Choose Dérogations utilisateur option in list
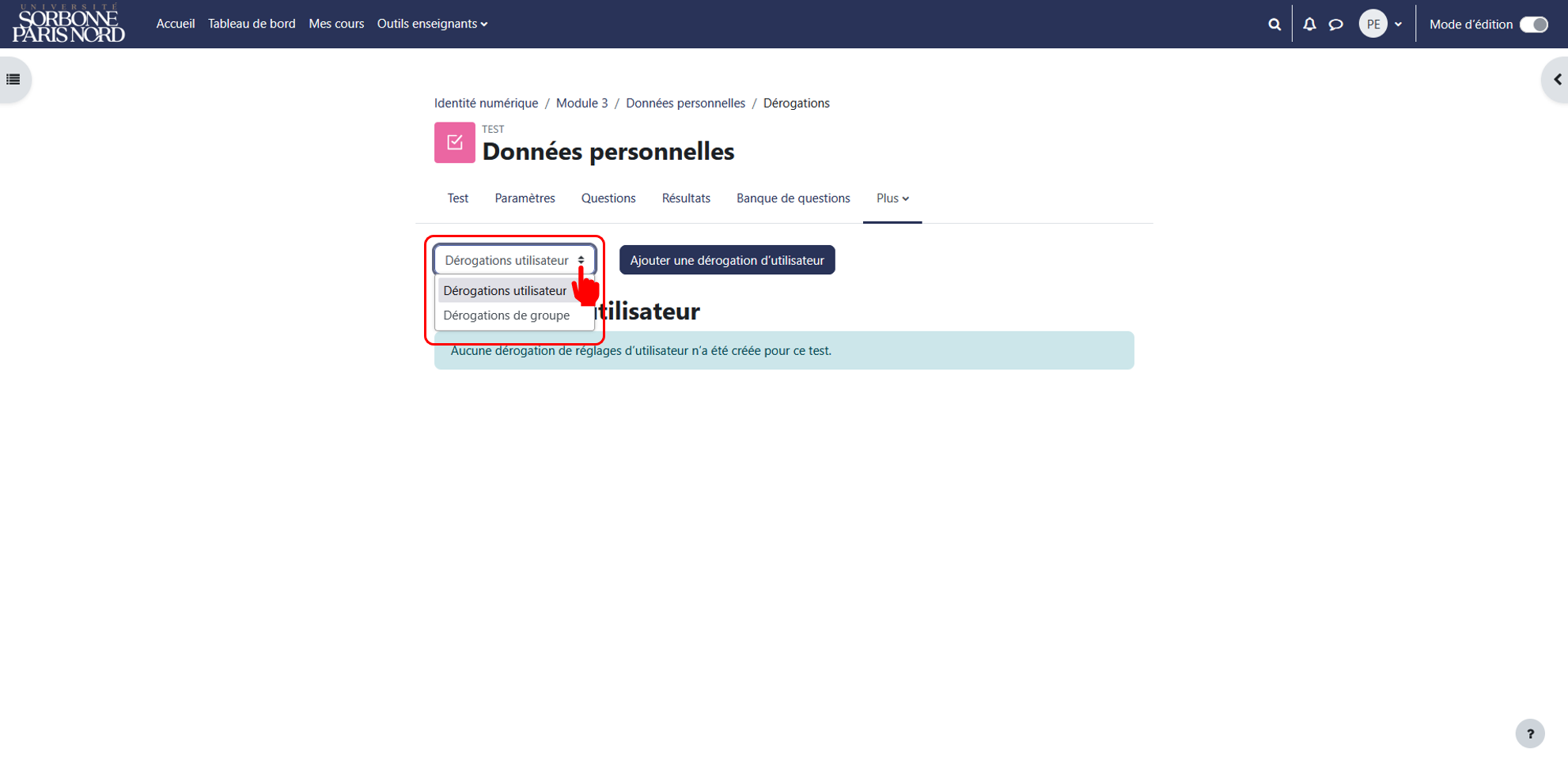1568x763 pixels. [505, 290]
